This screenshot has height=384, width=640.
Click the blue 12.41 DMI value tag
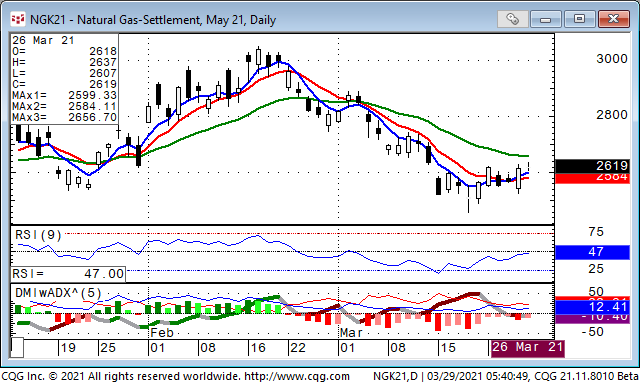592,307
